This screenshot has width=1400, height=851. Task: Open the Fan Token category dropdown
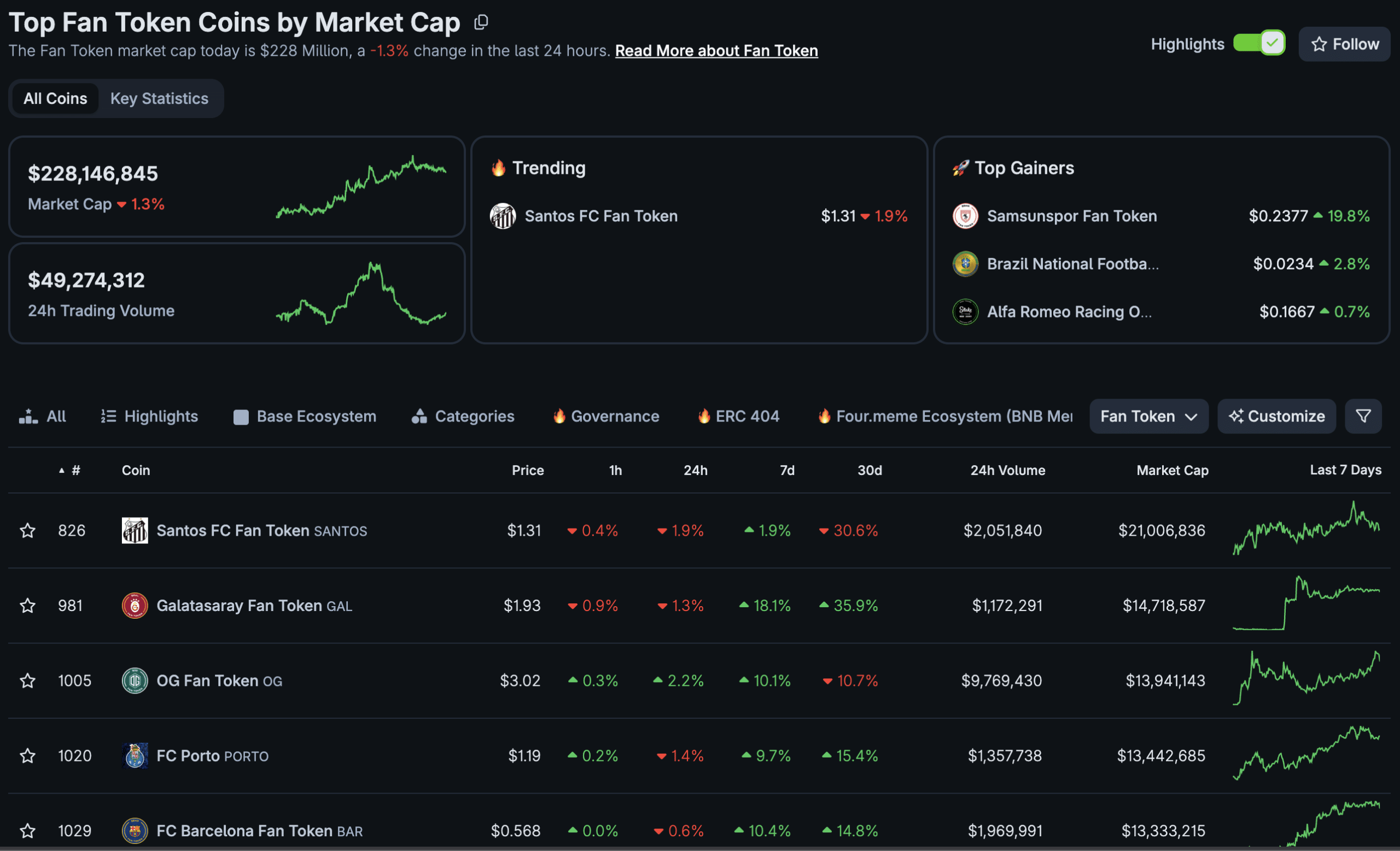point(1148,416)
